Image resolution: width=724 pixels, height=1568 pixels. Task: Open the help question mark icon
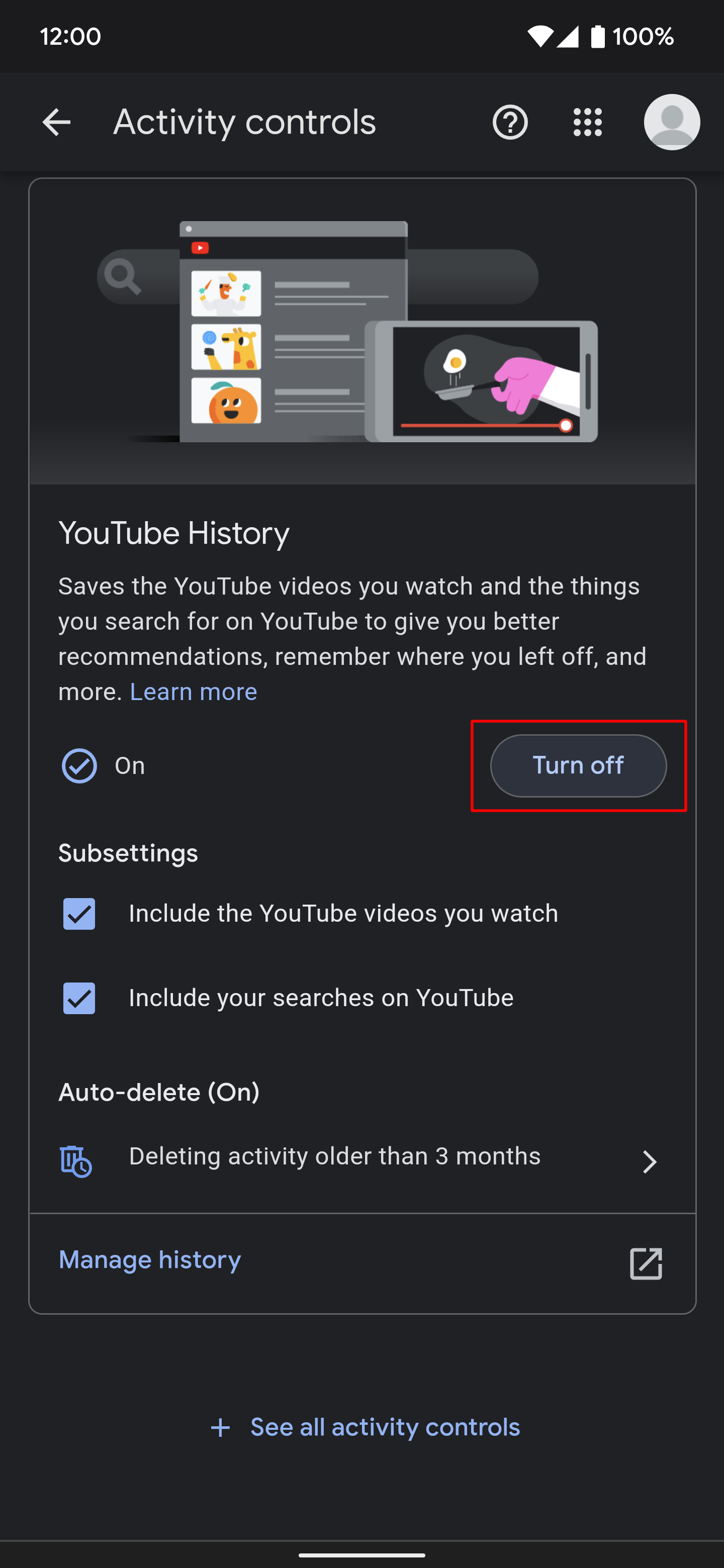(510, 122)
